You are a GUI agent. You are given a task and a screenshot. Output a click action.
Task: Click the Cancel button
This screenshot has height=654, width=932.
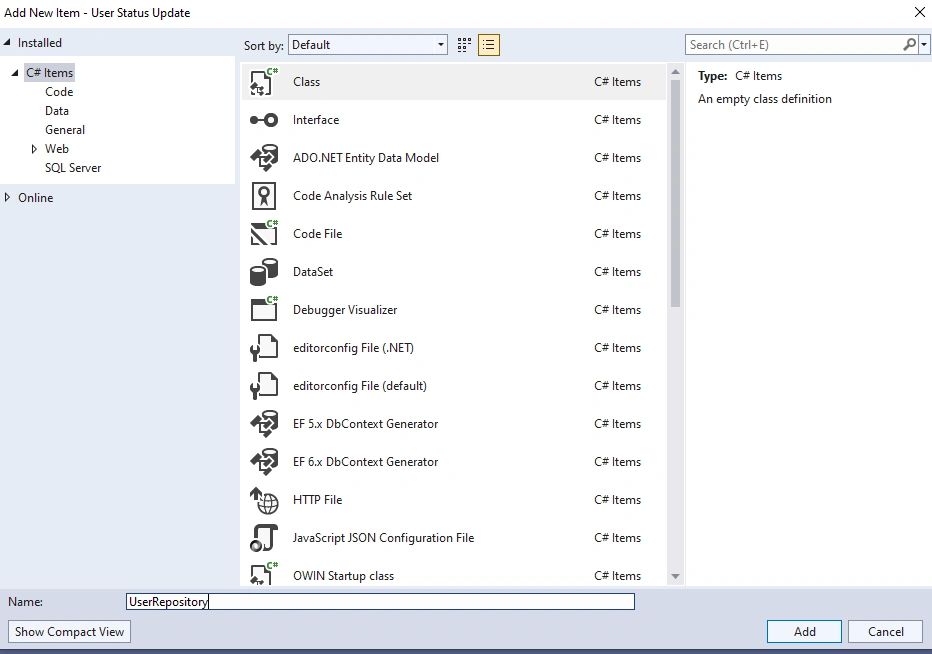click(886, 631)
